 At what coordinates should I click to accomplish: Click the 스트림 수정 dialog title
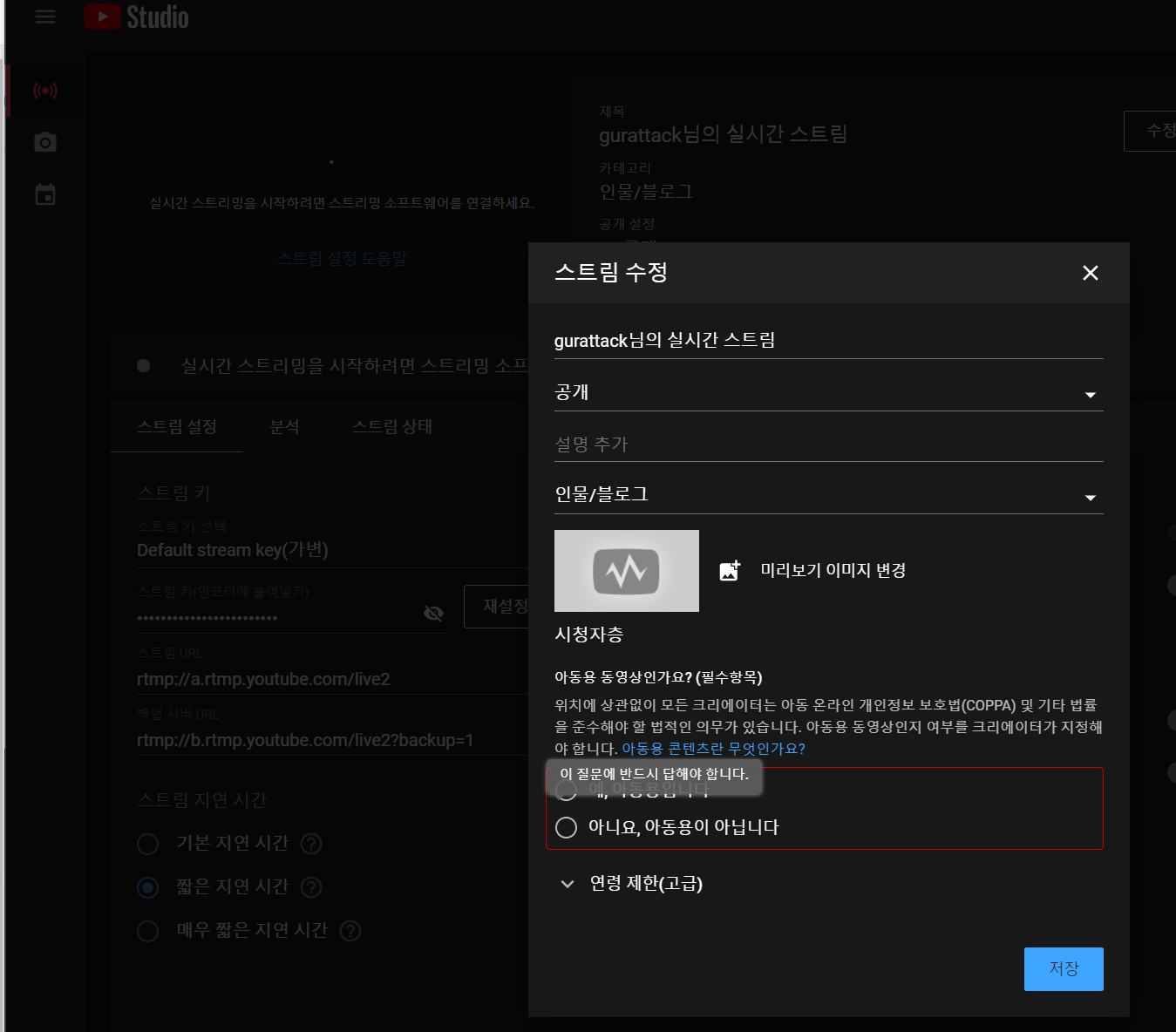coord(611,272)
